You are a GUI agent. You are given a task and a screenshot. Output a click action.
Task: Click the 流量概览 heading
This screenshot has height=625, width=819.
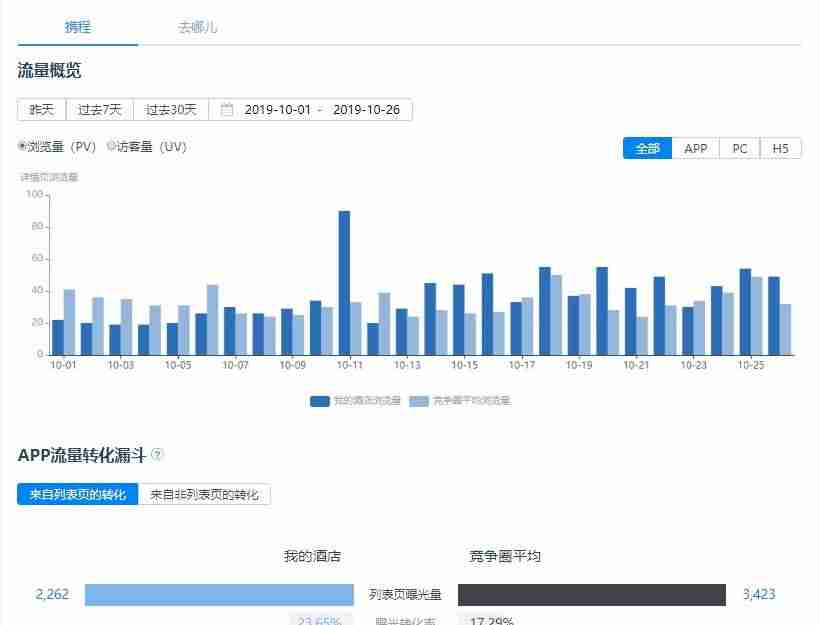pos(49,70)
